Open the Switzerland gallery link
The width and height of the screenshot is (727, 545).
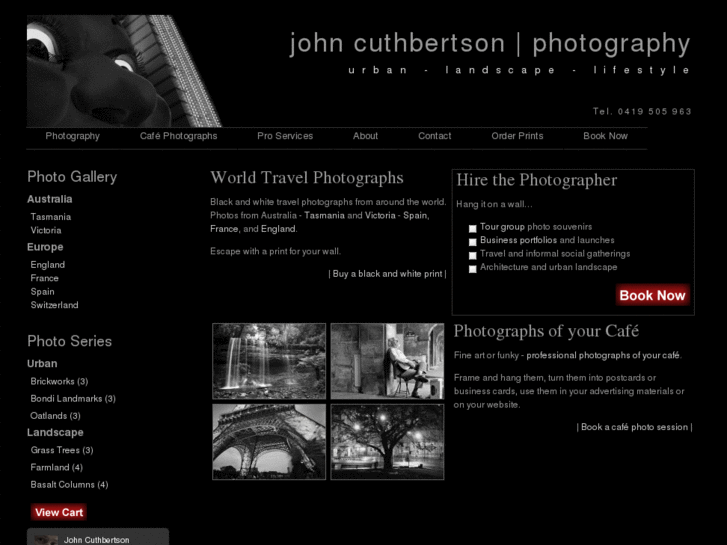coord(54,305)
